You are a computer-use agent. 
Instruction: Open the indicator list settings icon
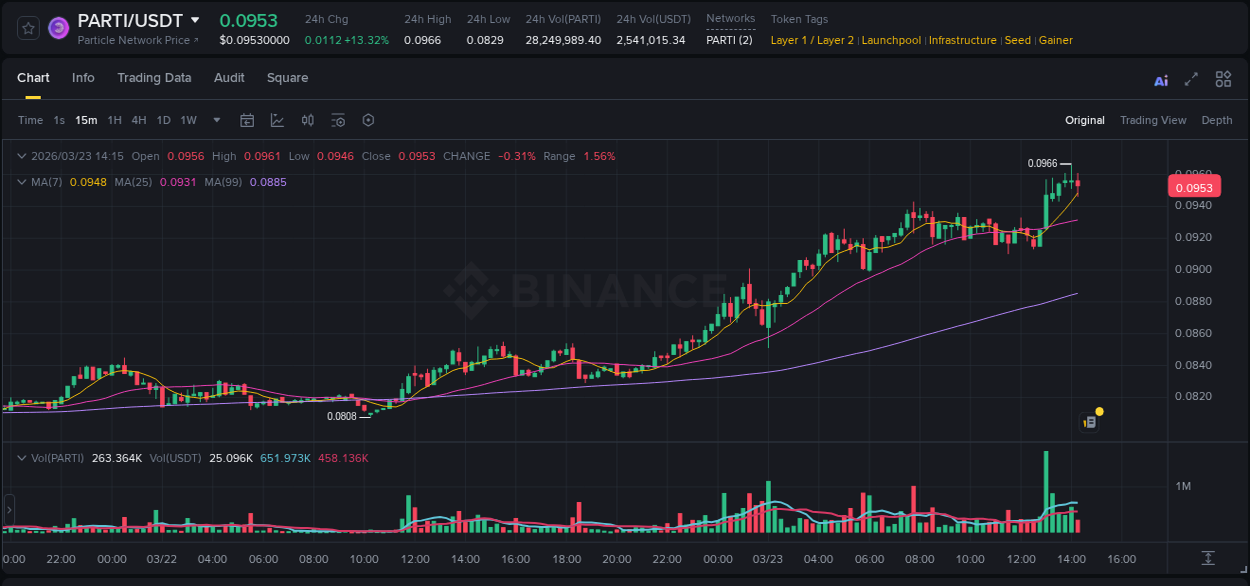(x=338, y=120)
